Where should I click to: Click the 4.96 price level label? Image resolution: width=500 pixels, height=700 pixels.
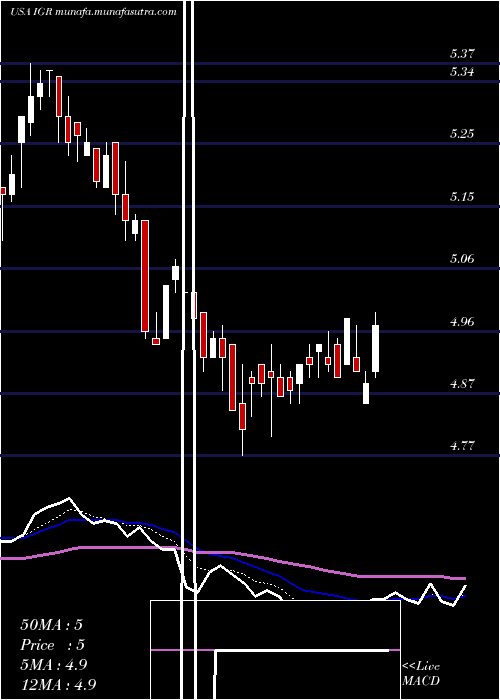pos(462,321)
